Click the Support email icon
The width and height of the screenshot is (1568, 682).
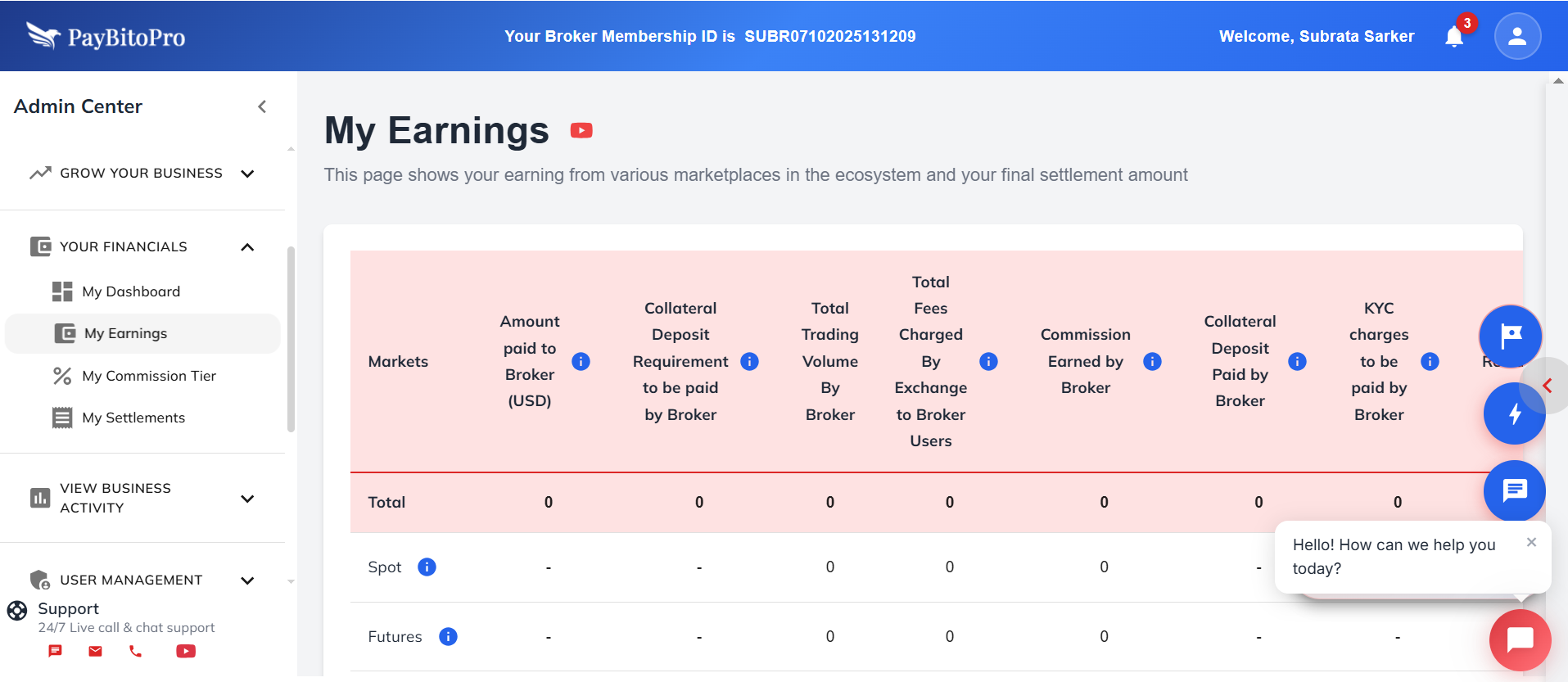point(96,651)
